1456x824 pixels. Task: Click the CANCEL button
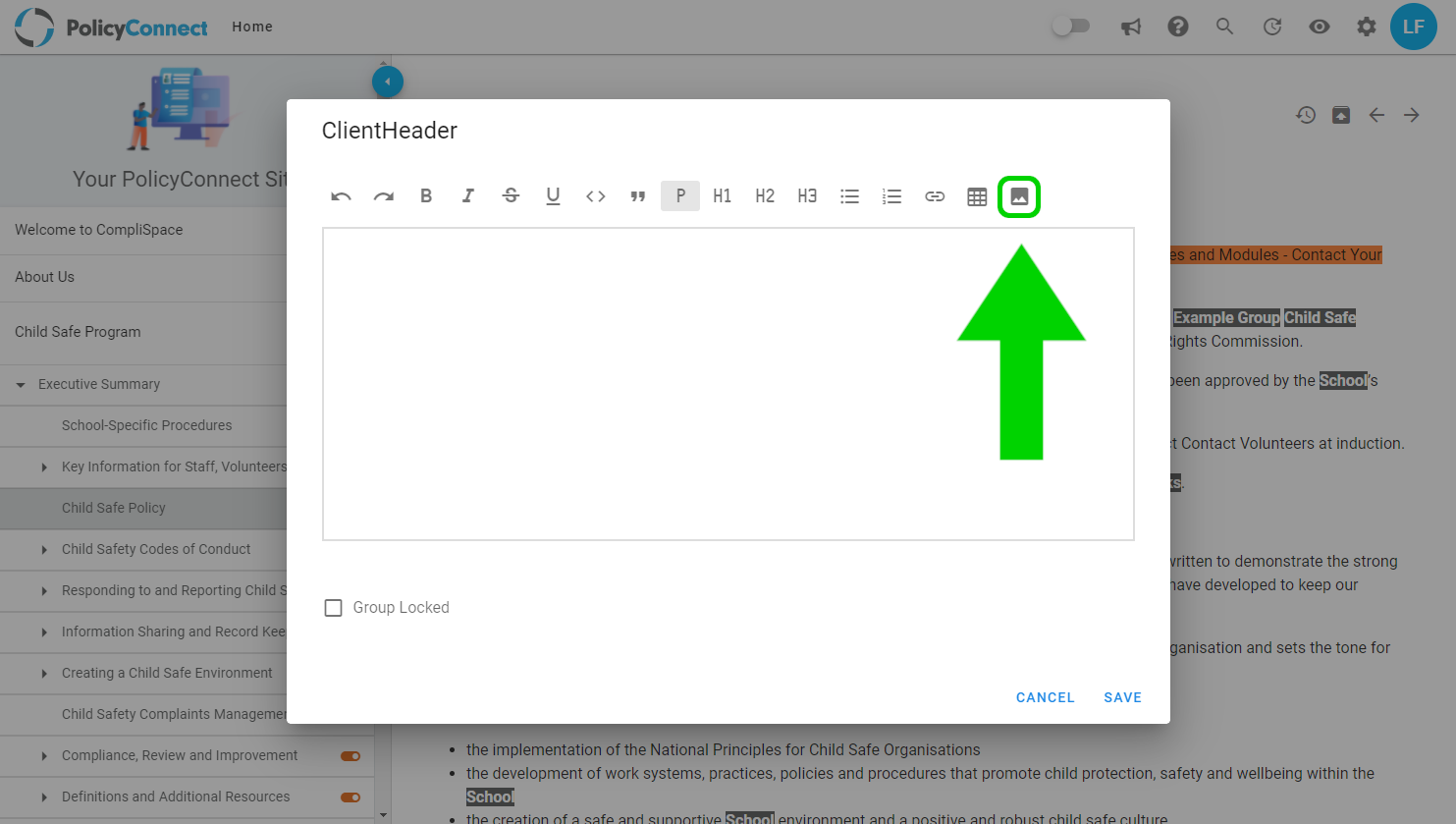[x=1045, y=697]
